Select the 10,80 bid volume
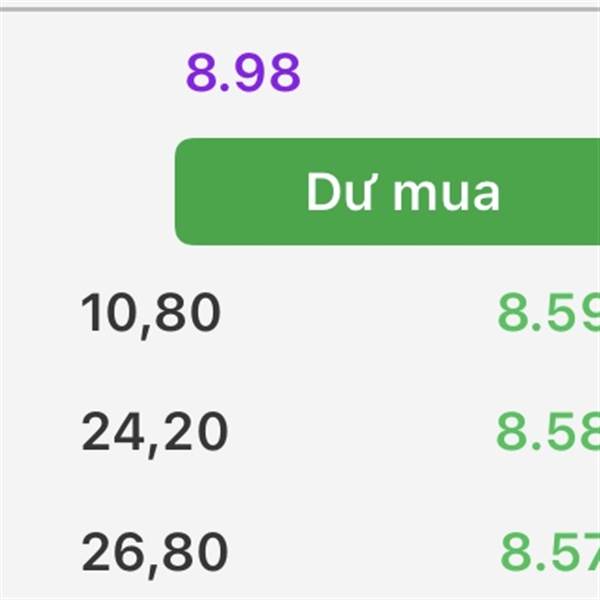 pyautogui.click(x=151, y=315)
